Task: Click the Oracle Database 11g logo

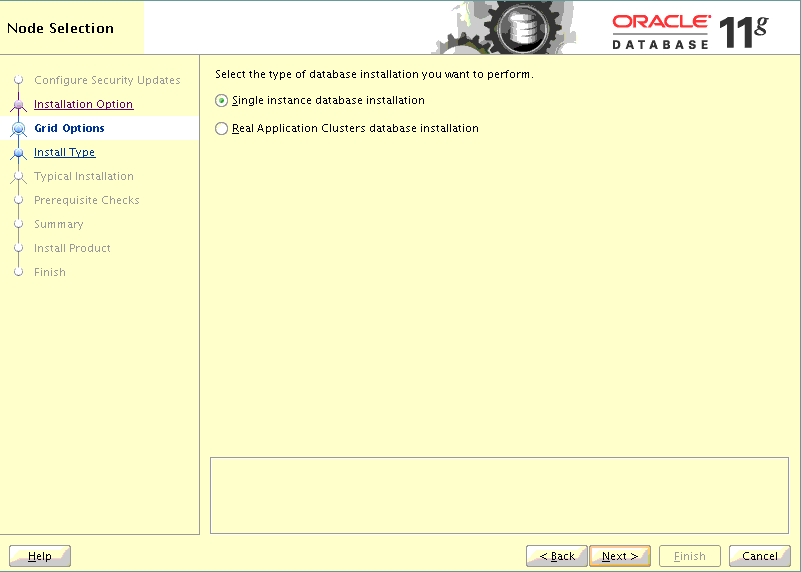Action: (690, 32)
